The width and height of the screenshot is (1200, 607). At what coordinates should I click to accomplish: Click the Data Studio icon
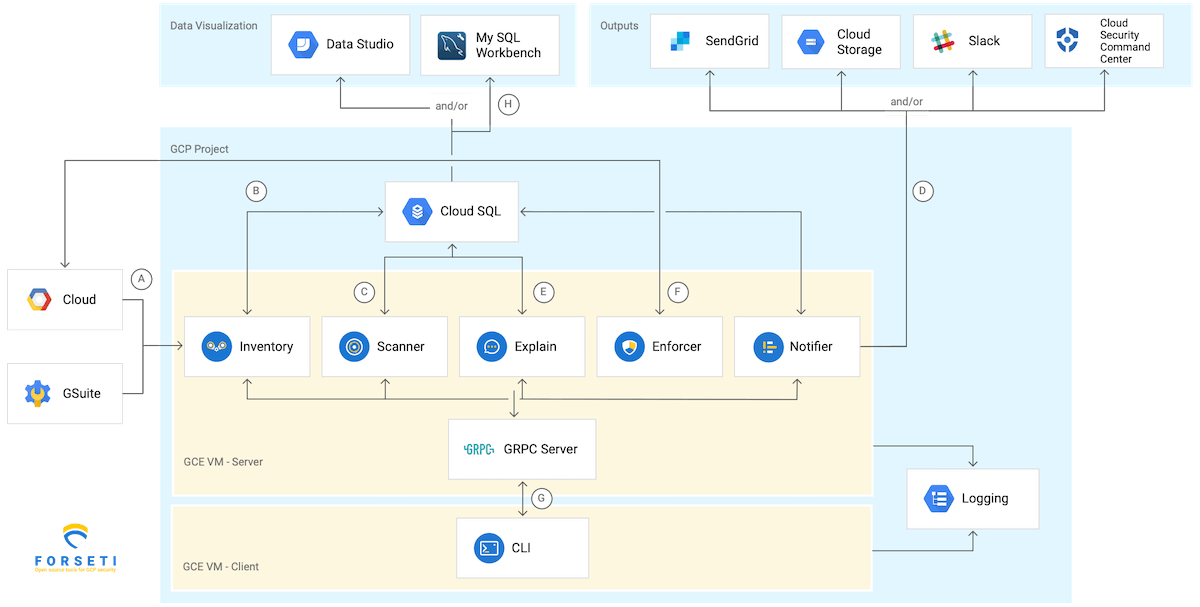tap(303, 44)
